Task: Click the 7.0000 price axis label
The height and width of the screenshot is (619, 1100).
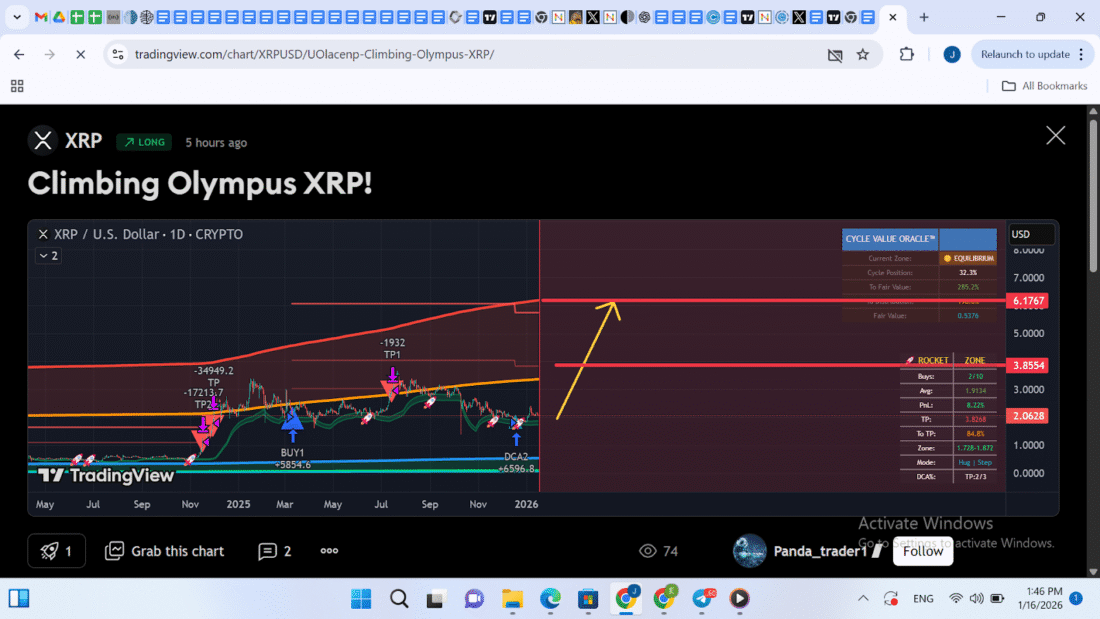Action: click(x=1028, y=278)
